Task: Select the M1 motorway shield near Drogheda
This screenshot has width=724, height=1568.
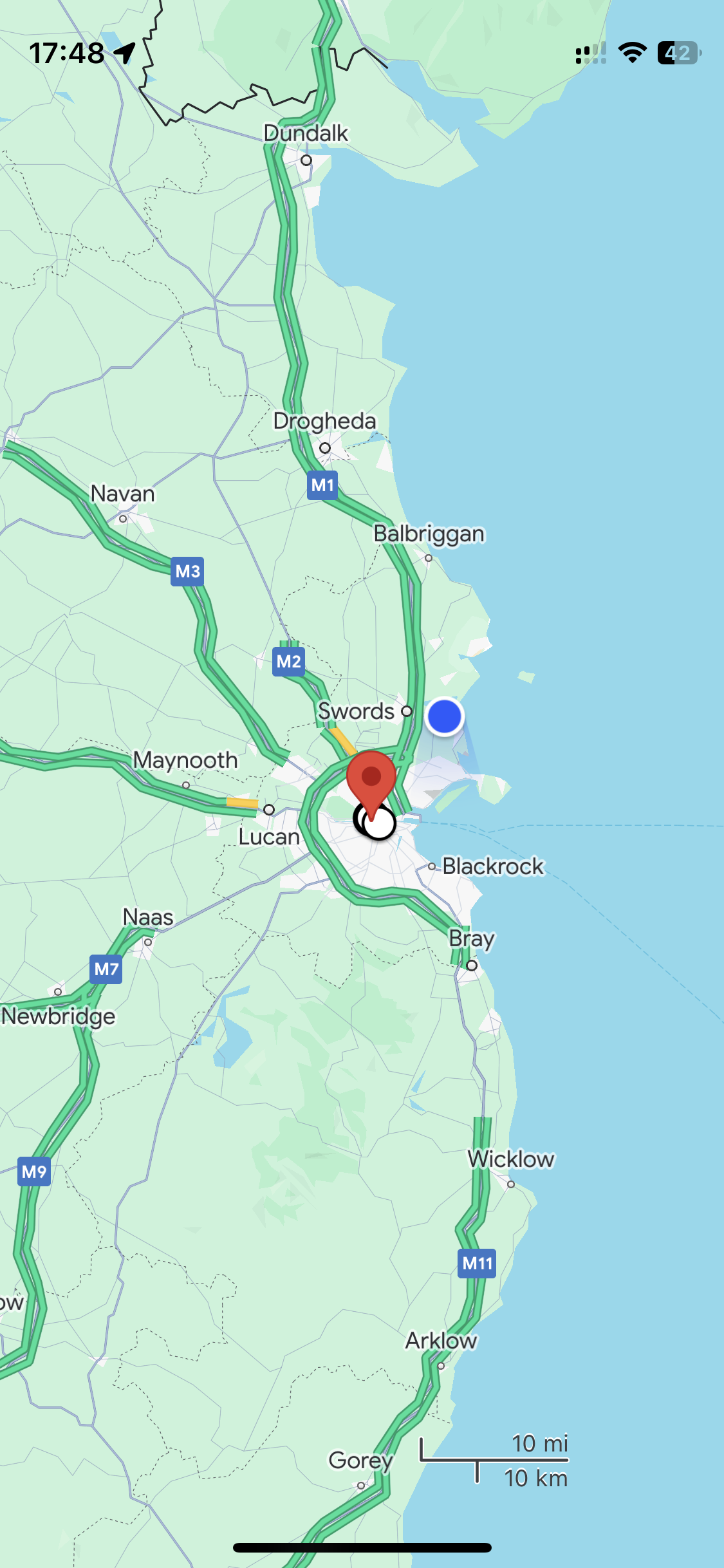Action: pyautogui.click(x=322, y=485)
